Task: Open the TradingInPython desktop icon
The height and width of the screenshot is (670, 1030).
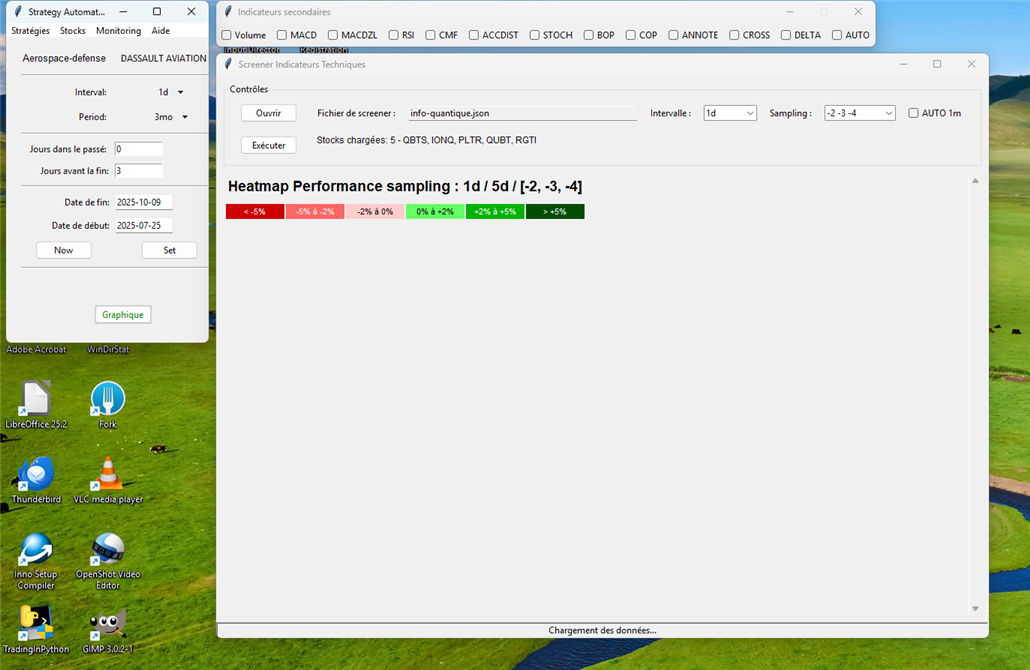Action: pyautogui.click(x=36, y=624)
